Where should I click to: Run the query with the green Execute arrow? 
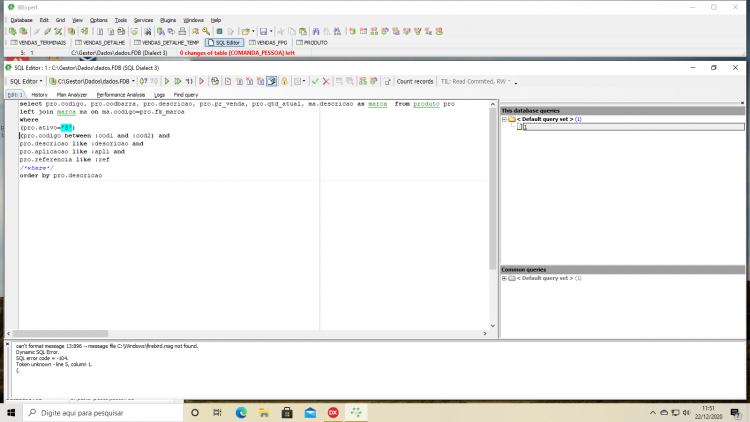[x=167, y=81]
